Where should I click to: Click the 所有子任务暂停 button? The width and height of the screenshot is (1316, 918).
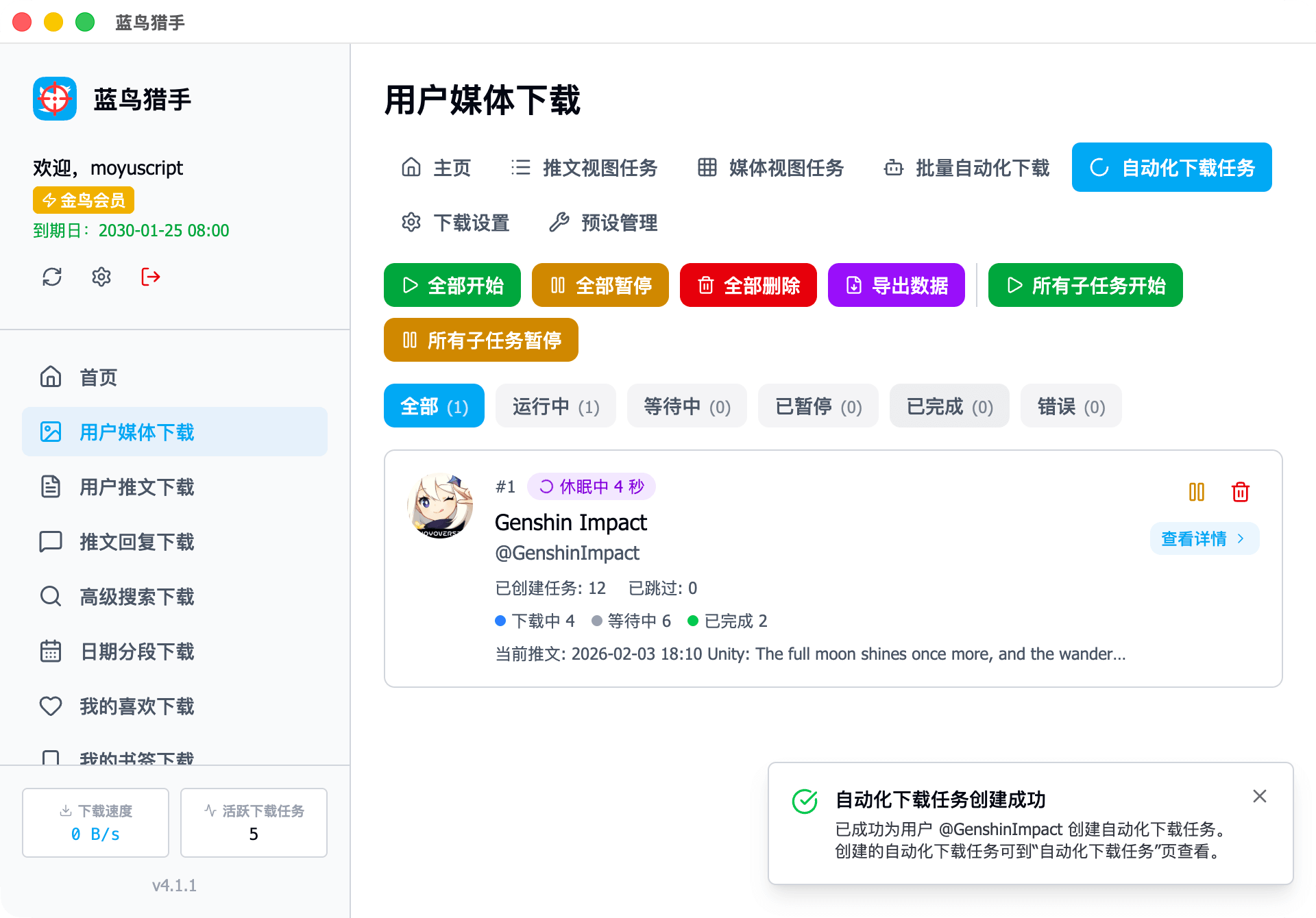coord(481,340)
